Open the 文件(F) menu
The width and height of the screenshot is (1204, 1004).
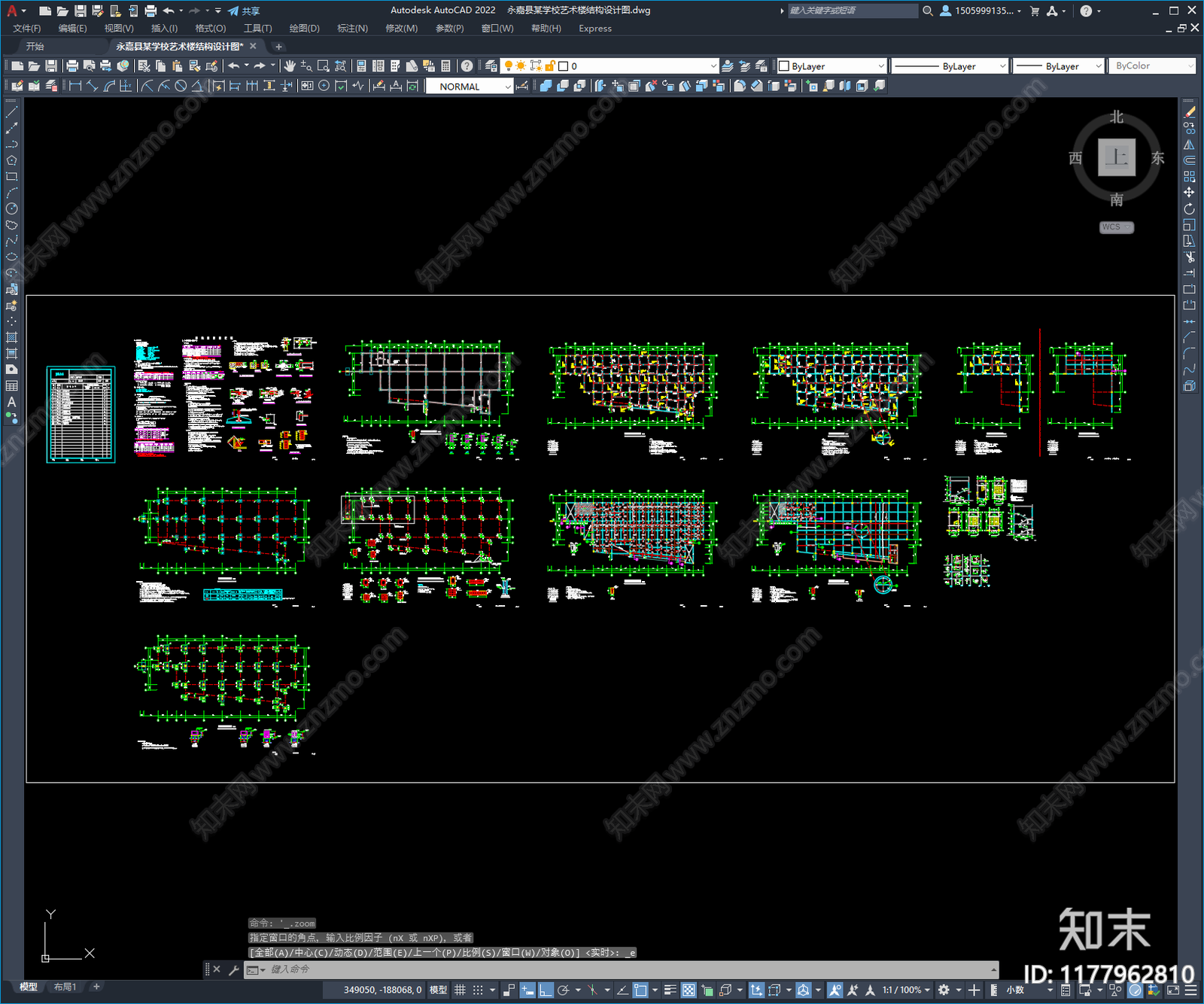point(27,29)
